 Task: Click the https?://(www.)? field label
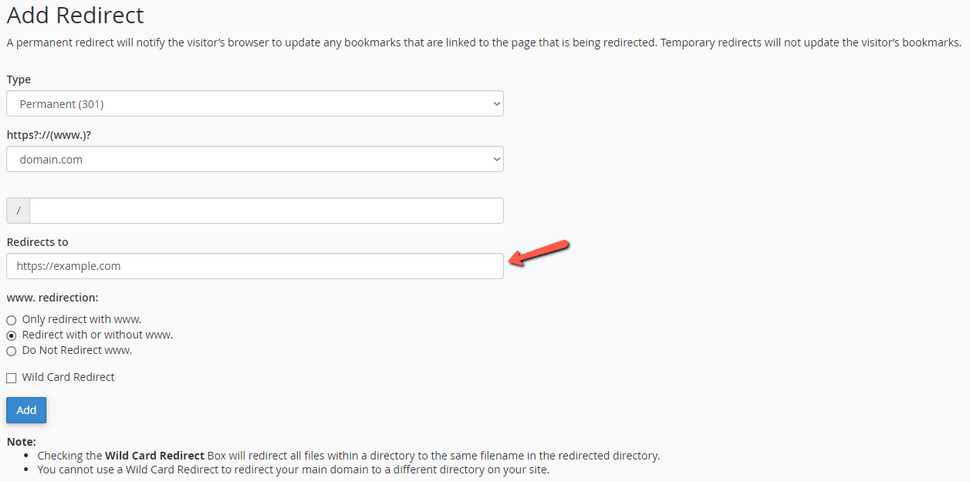tap(49, 134)
